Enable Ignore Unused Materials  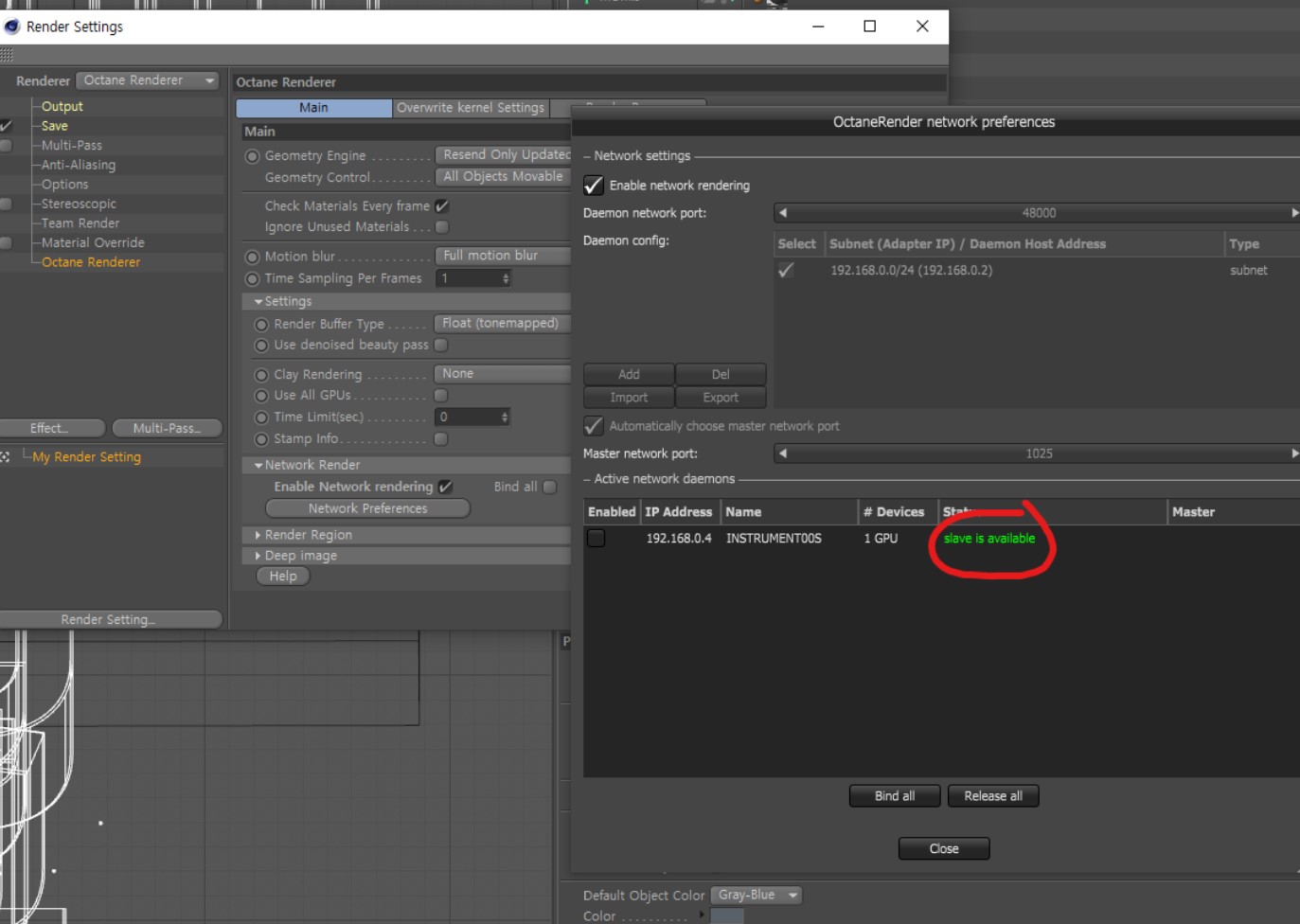coord(442,227)
